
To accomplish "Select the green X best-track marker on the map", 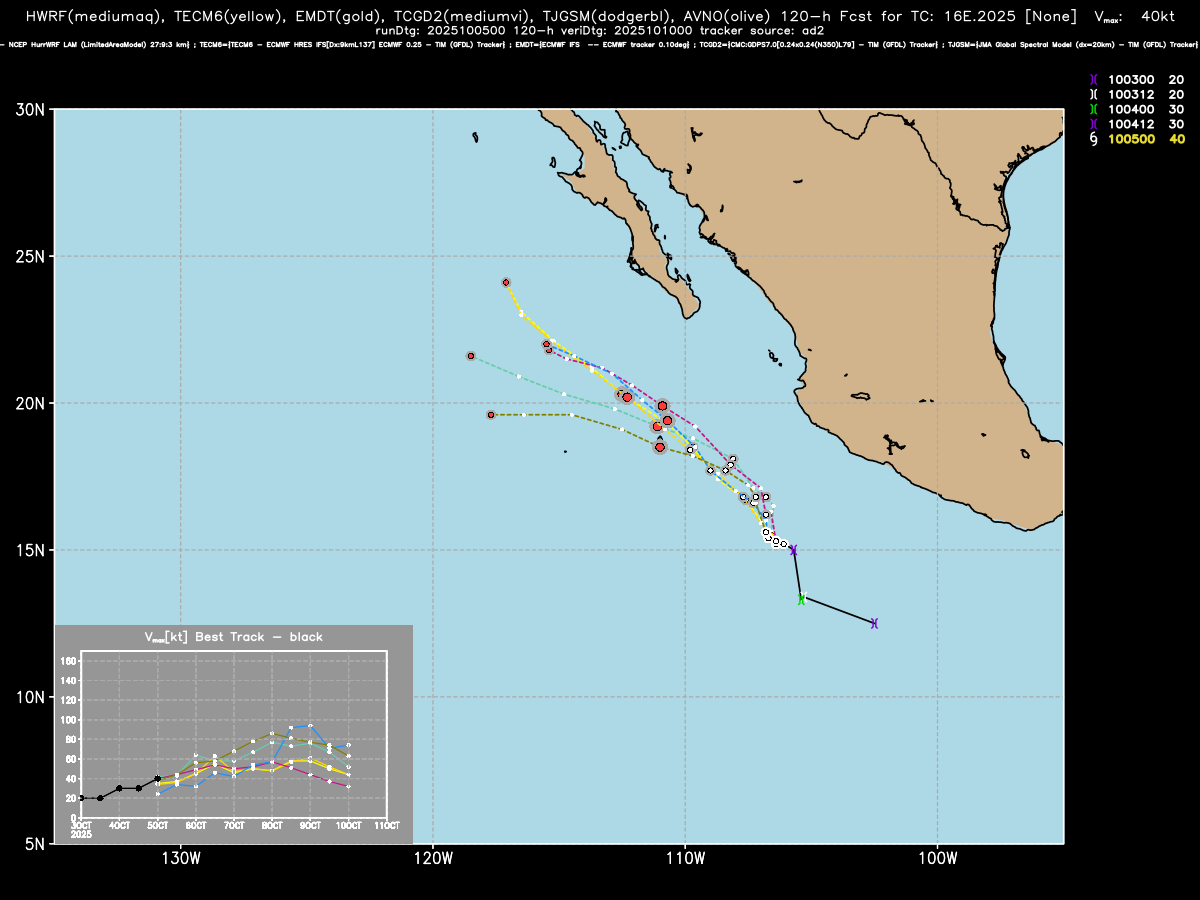I will tap(801, 599).
